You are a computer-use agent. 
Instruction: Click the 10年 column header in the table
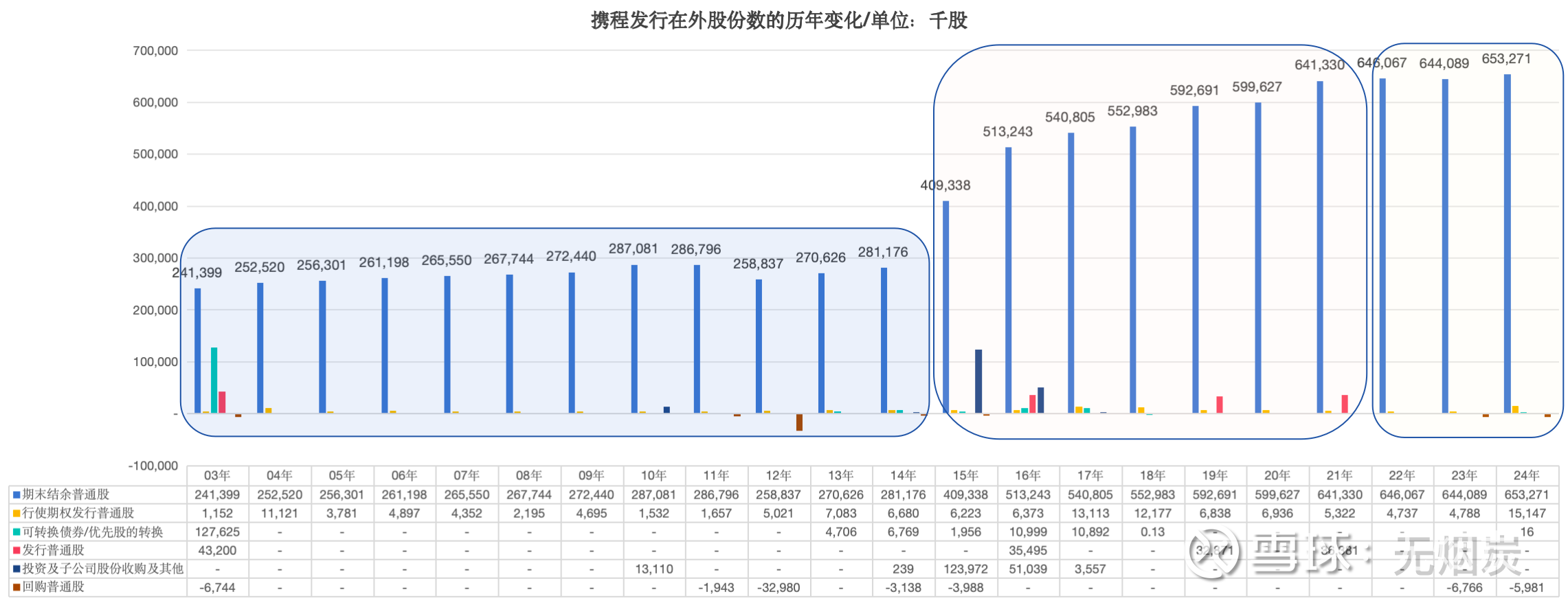click(x=653, y=475)
